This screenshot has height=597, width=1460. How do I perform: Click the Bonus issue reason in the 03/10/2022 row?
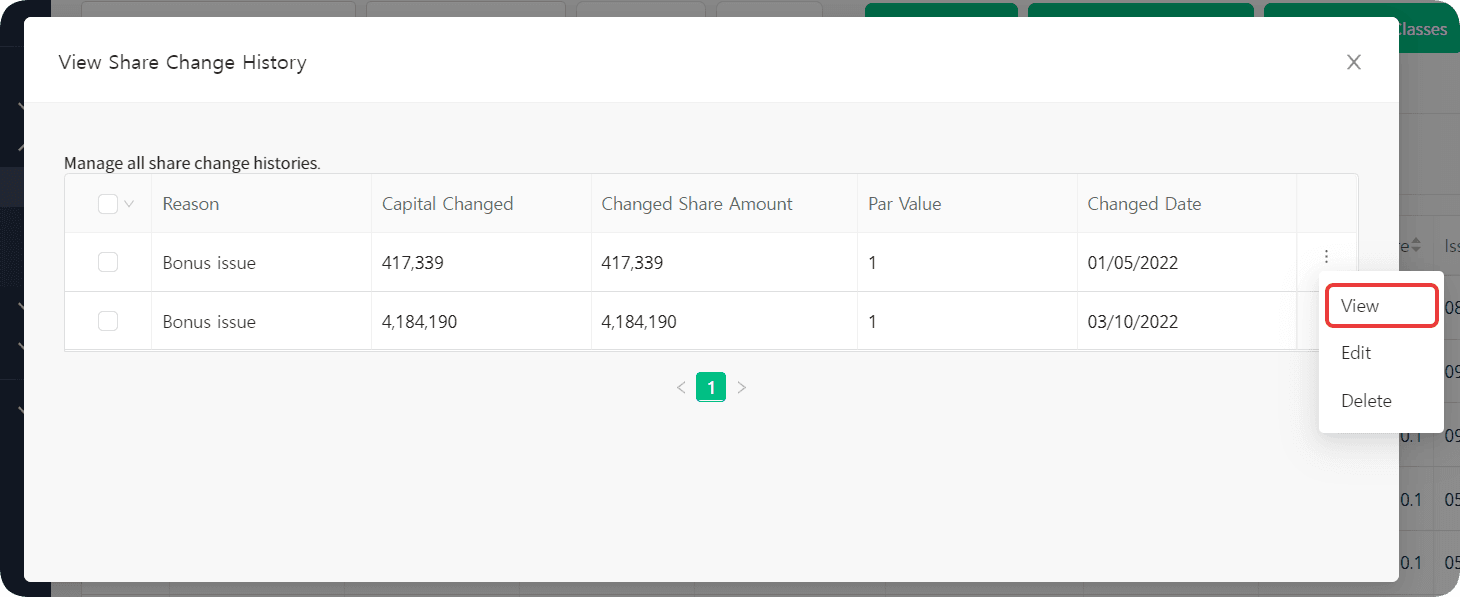[209, 322]
